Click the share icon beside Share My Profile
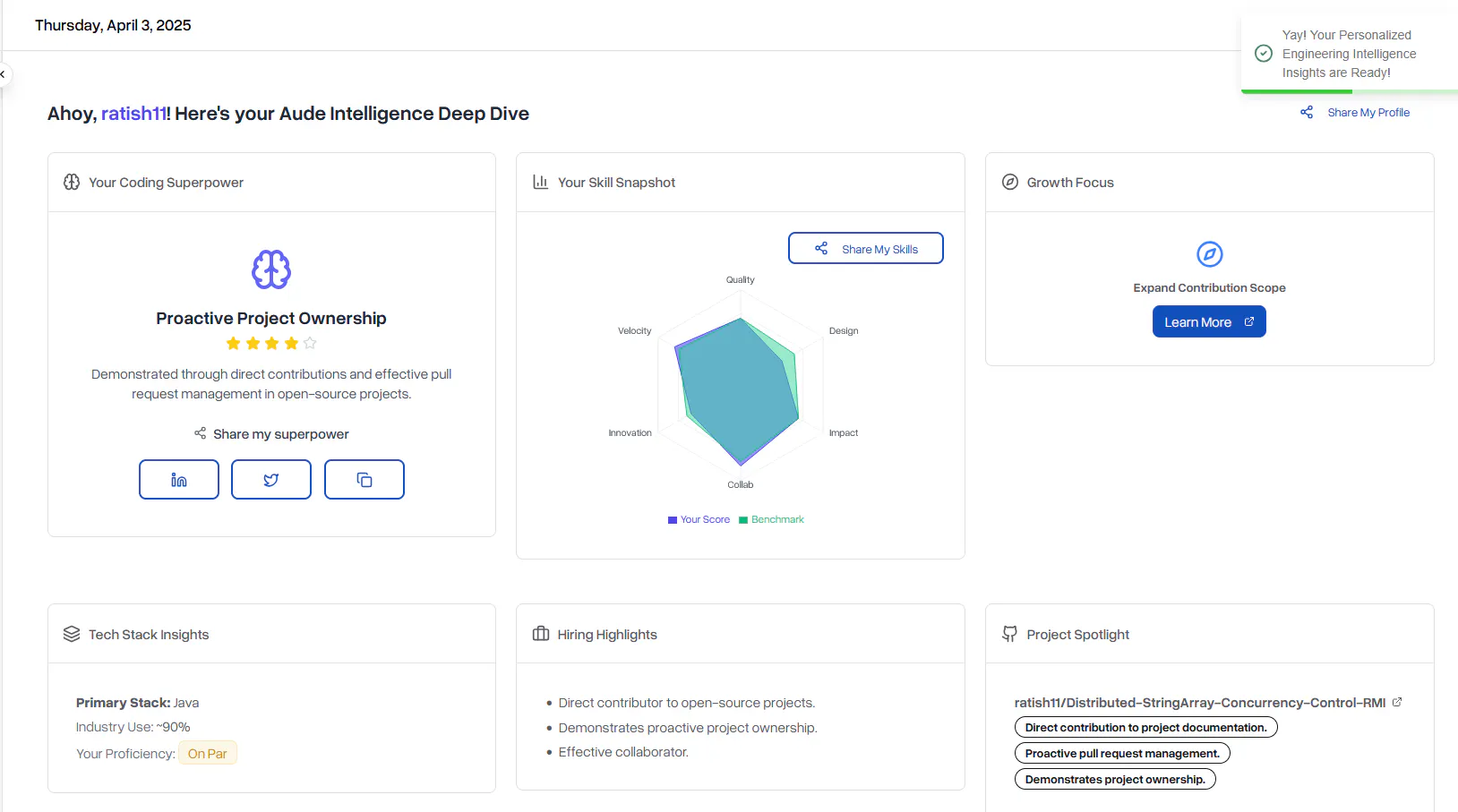 point(1307,112)
